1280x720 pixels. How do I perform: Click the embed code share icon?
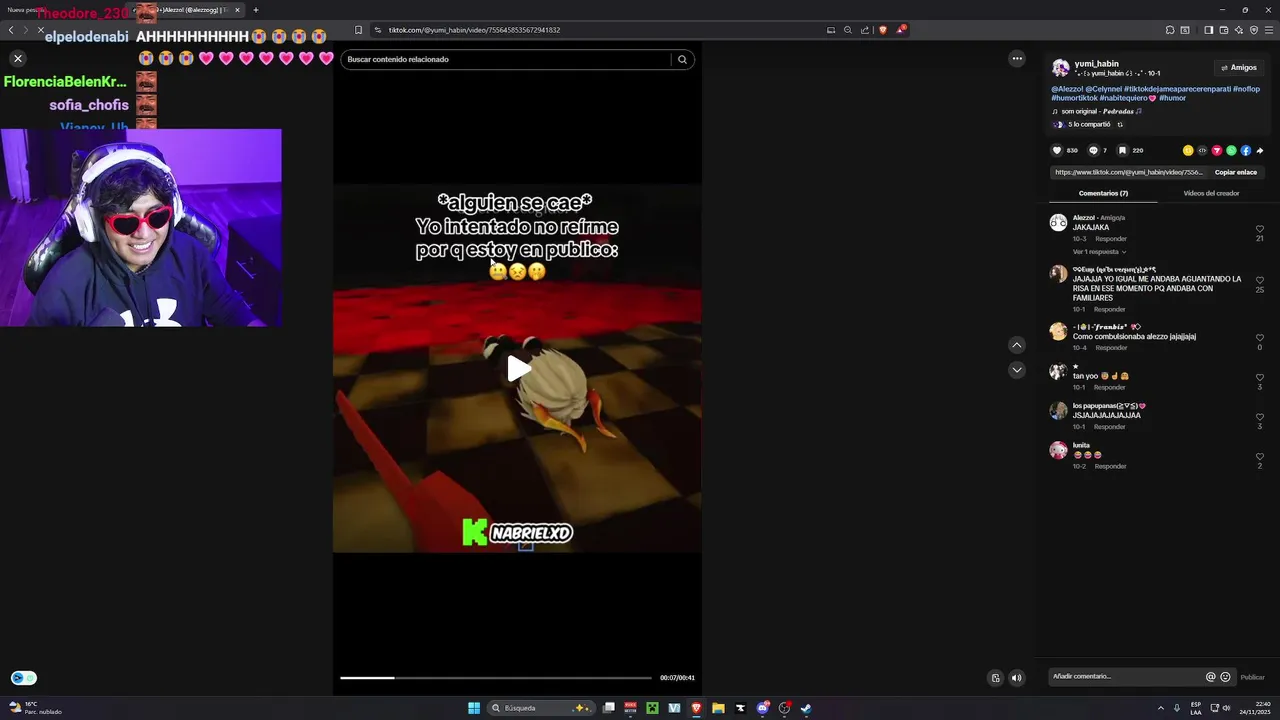[x=1202, y=150]
